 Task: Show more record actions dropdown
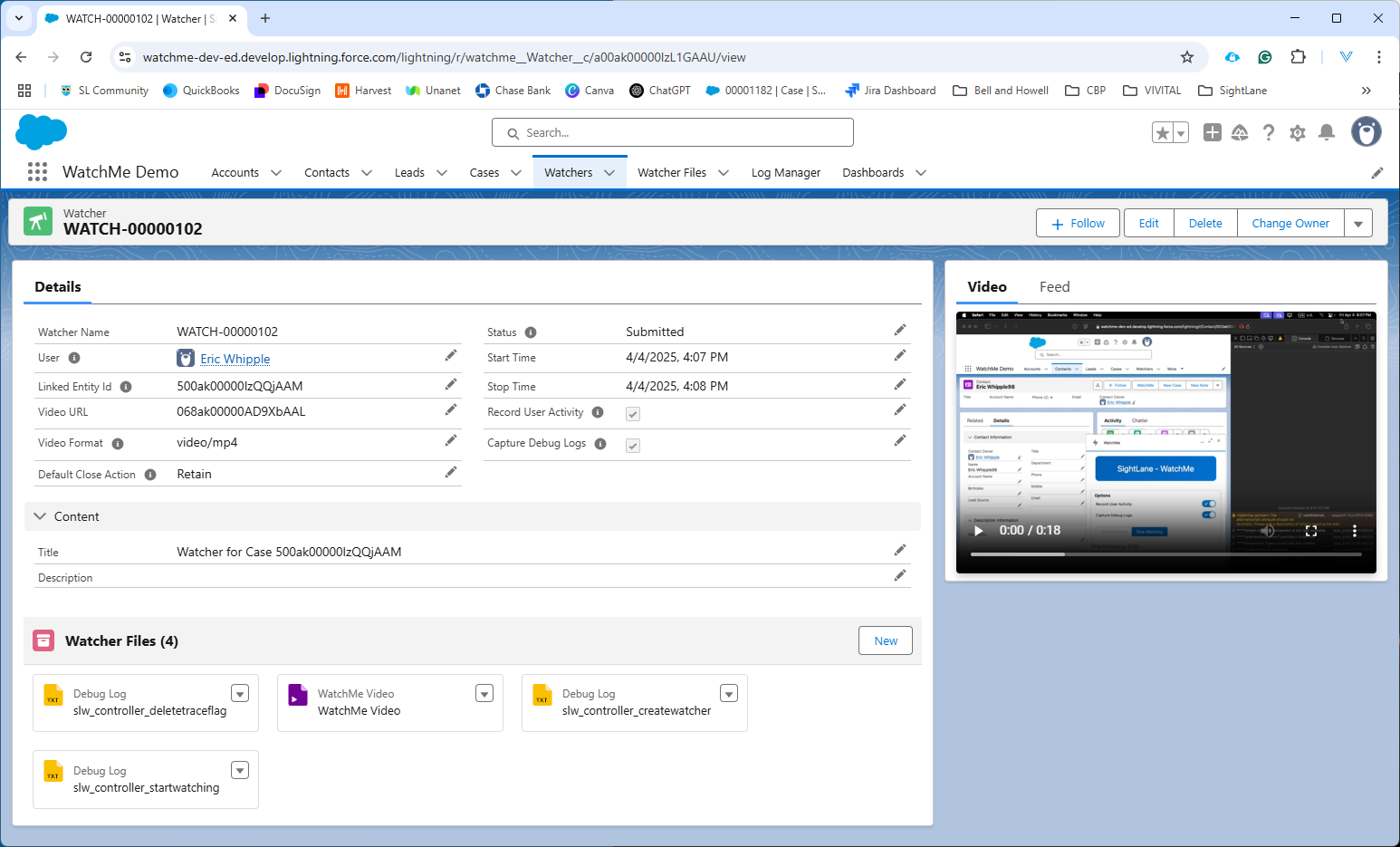coord(1358,224)
